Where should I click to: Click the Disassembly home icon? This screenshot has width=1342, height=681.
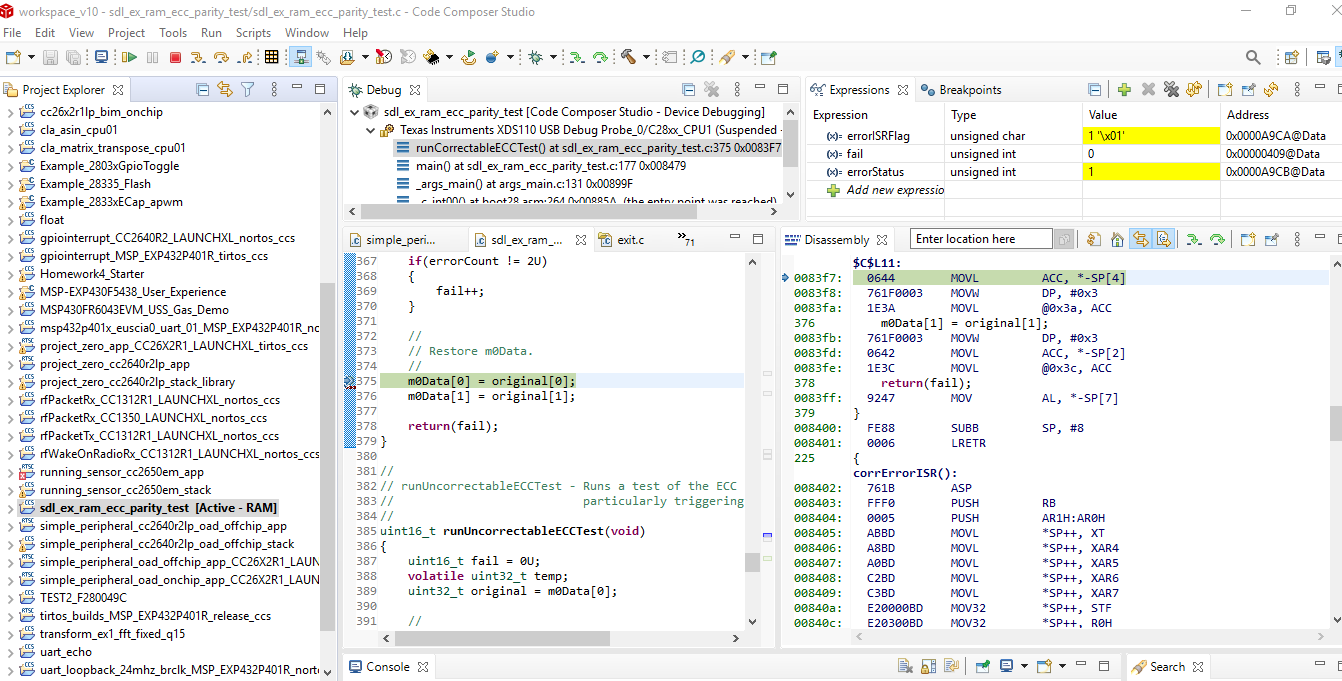1117,240
